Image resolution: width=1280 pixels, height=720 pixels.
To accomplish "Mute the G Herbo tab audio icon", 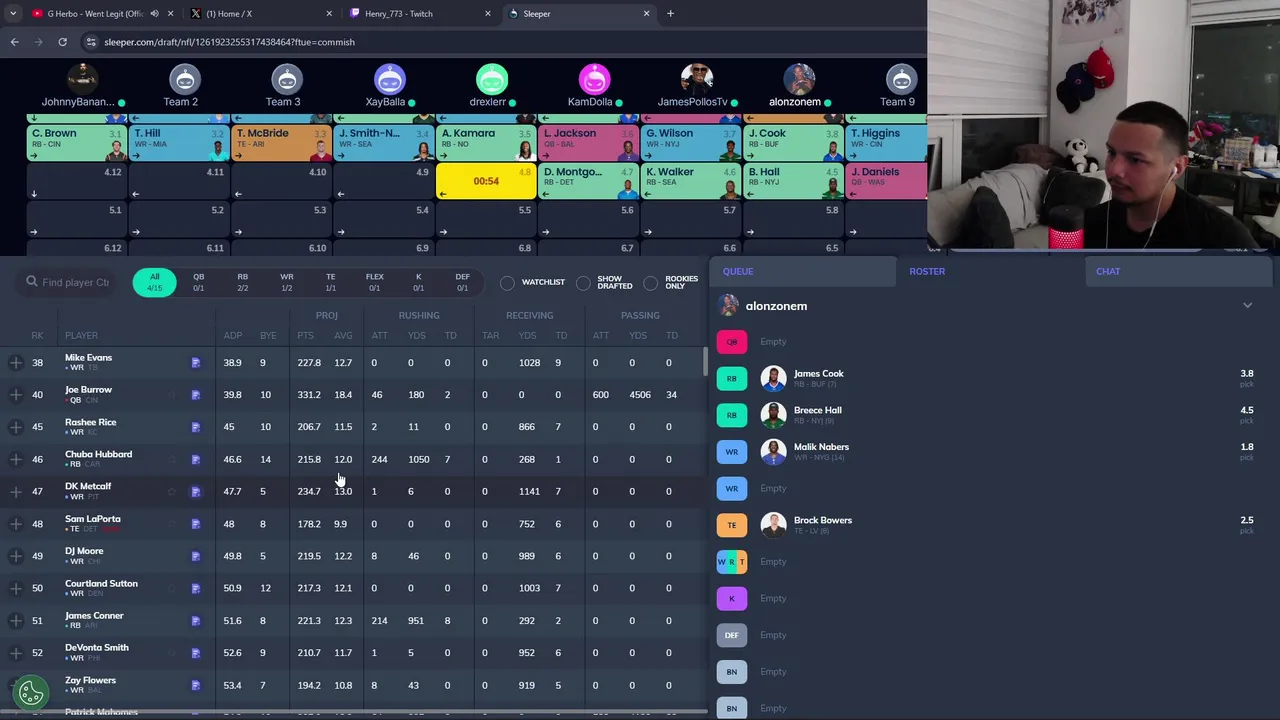I will [154, 14].
